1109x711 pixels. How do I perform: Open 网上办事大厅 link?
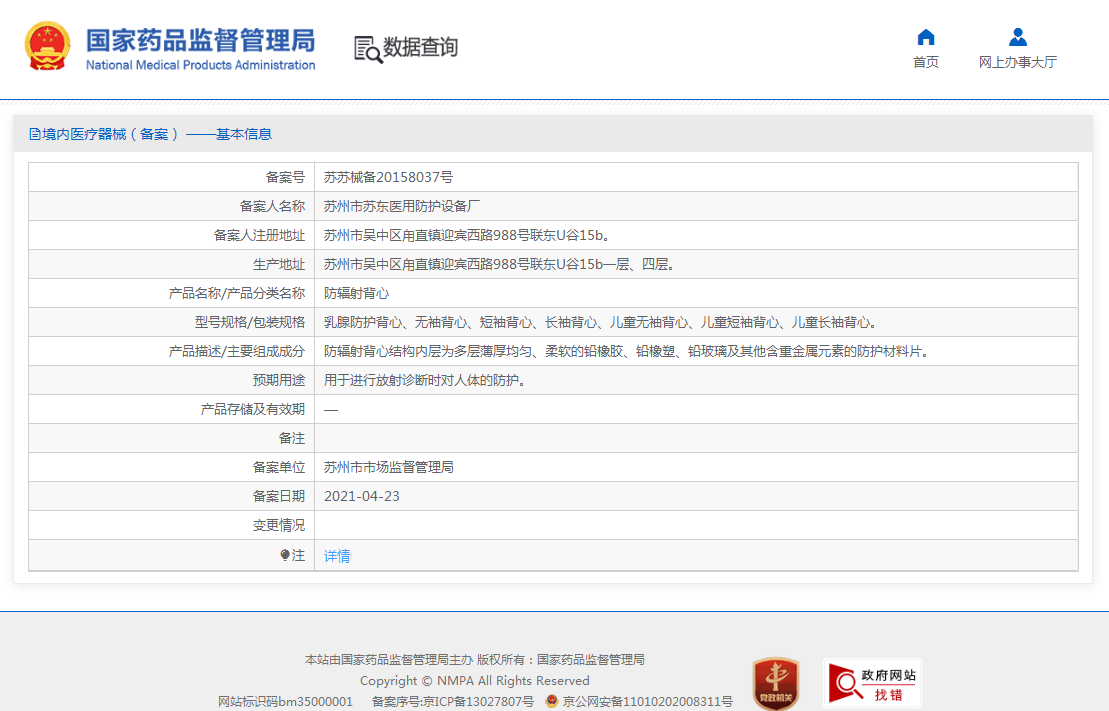pyautogui.click(x=1018, y=62)
